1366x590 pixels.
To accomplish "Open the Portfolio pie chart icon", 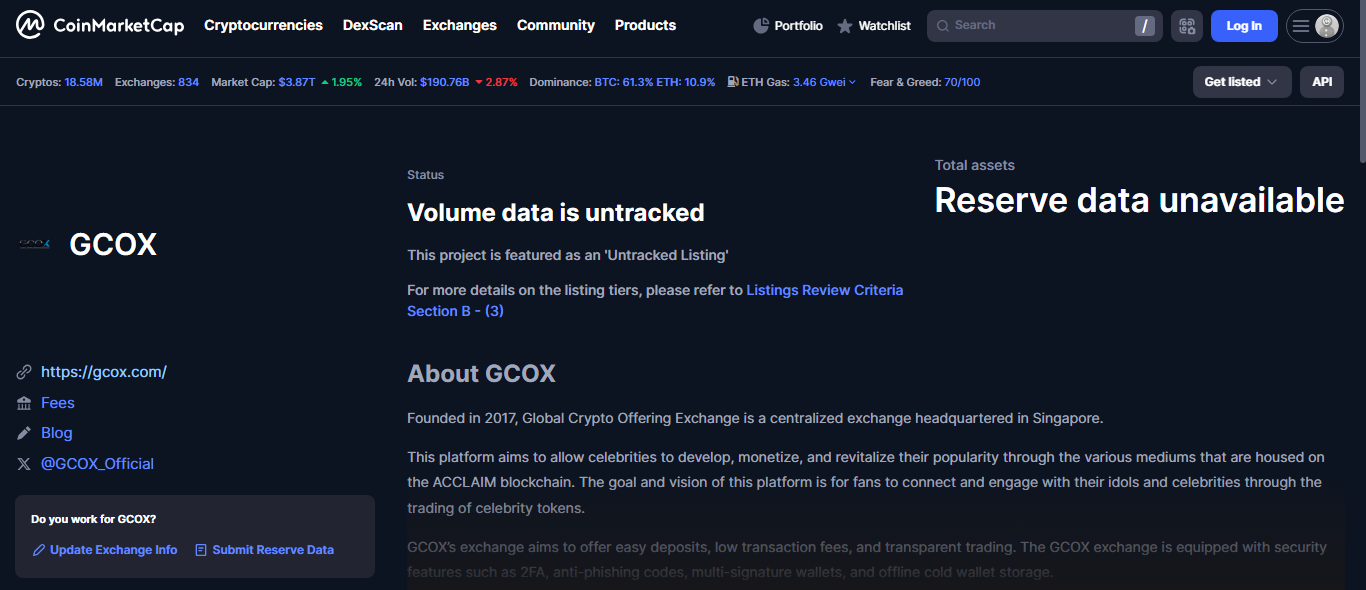I will click(x=761, y=26).
